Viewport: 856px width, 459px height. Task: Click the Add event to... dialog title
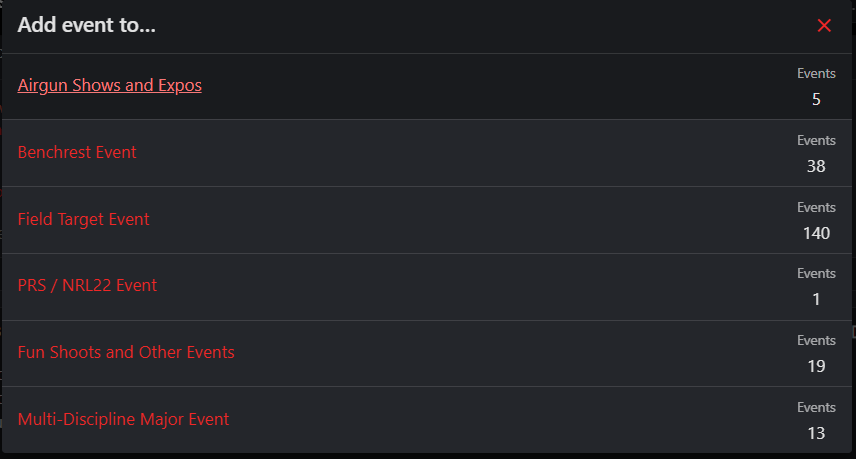tap(86, 25)
